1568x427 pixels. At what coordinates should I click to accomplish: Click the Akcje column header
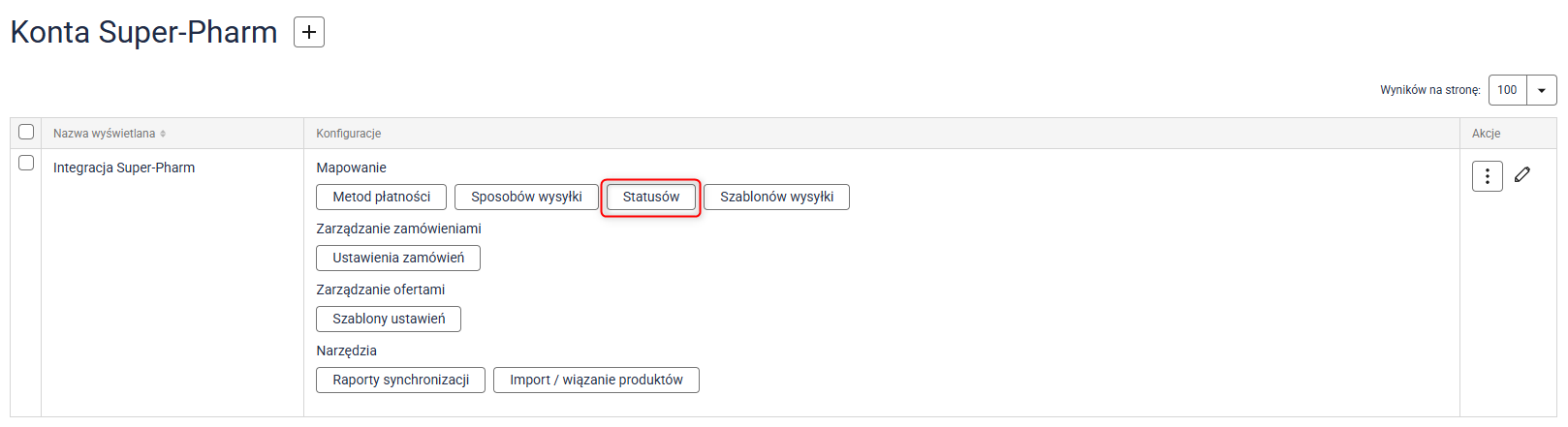pyautogui.click(x=1486, y=134)
